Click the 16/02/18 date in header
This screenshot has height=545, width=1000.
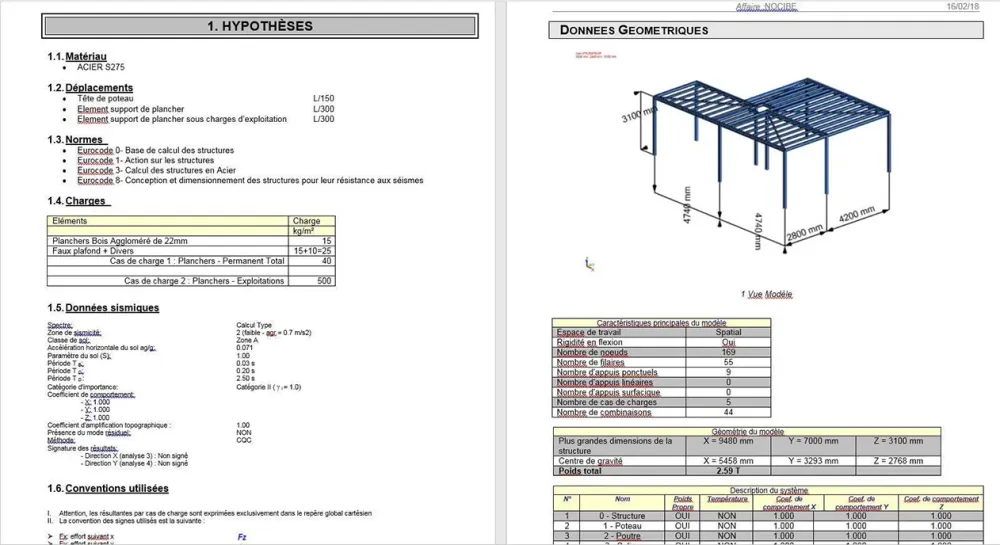(962, 6)
